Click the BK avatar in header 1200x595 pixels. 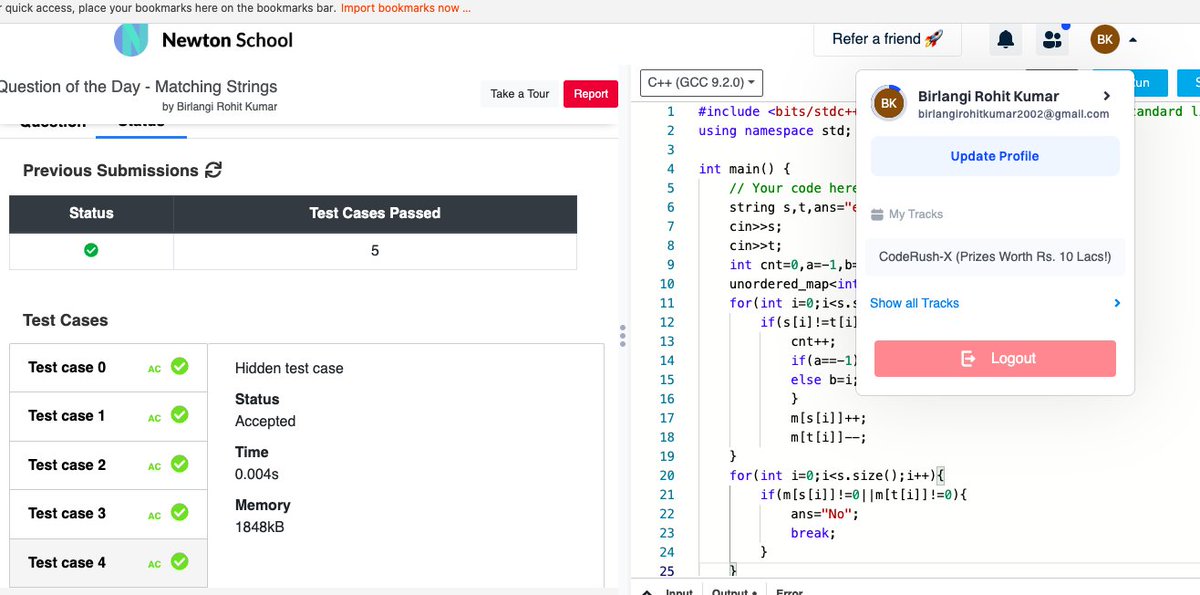1105,40
